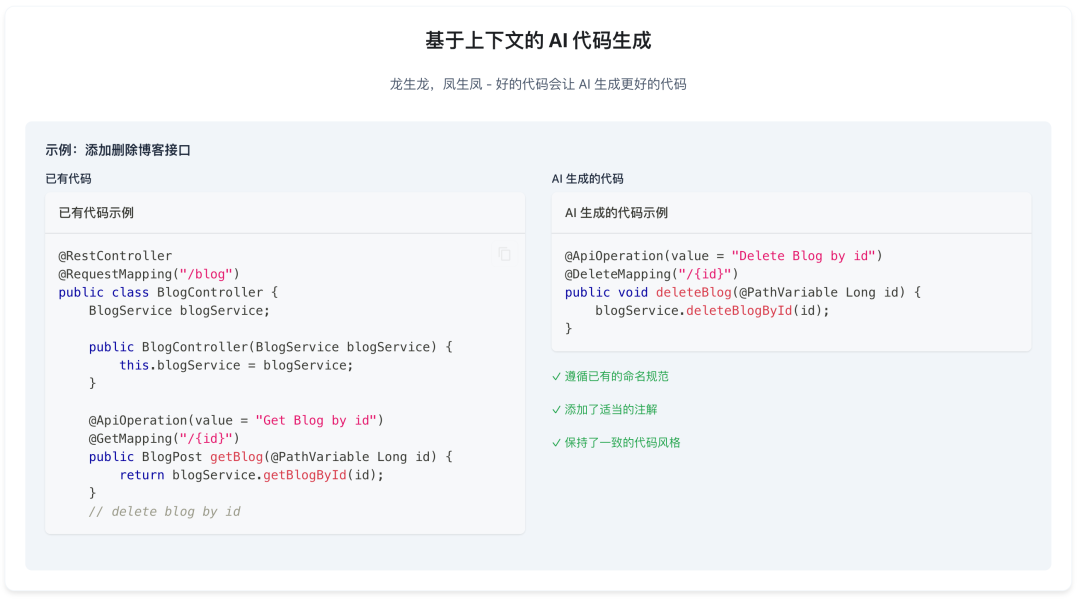This screenshot has width=1080, height=599.
Task: Select the AI 生成的代码示例 card header
Action: pos(791,213)
